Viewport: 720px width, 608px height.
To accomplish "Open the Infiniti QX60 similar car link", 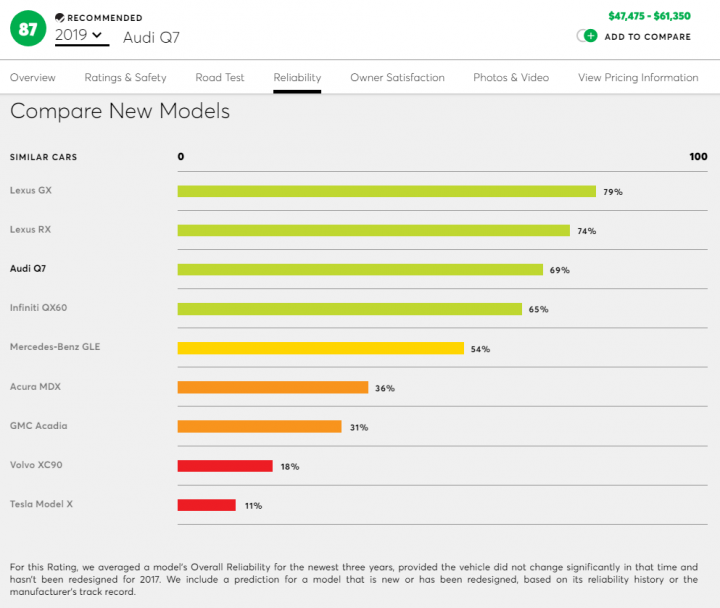I will (39, 308).
